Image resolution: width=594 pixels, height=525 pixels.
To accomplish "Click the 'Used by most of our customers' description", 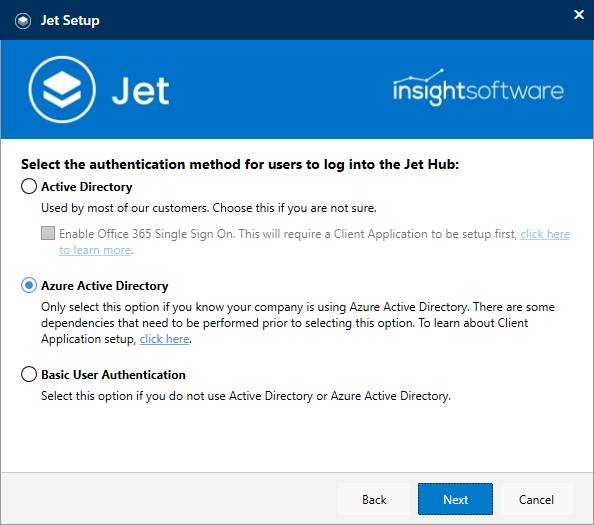I will coord(209,208).
